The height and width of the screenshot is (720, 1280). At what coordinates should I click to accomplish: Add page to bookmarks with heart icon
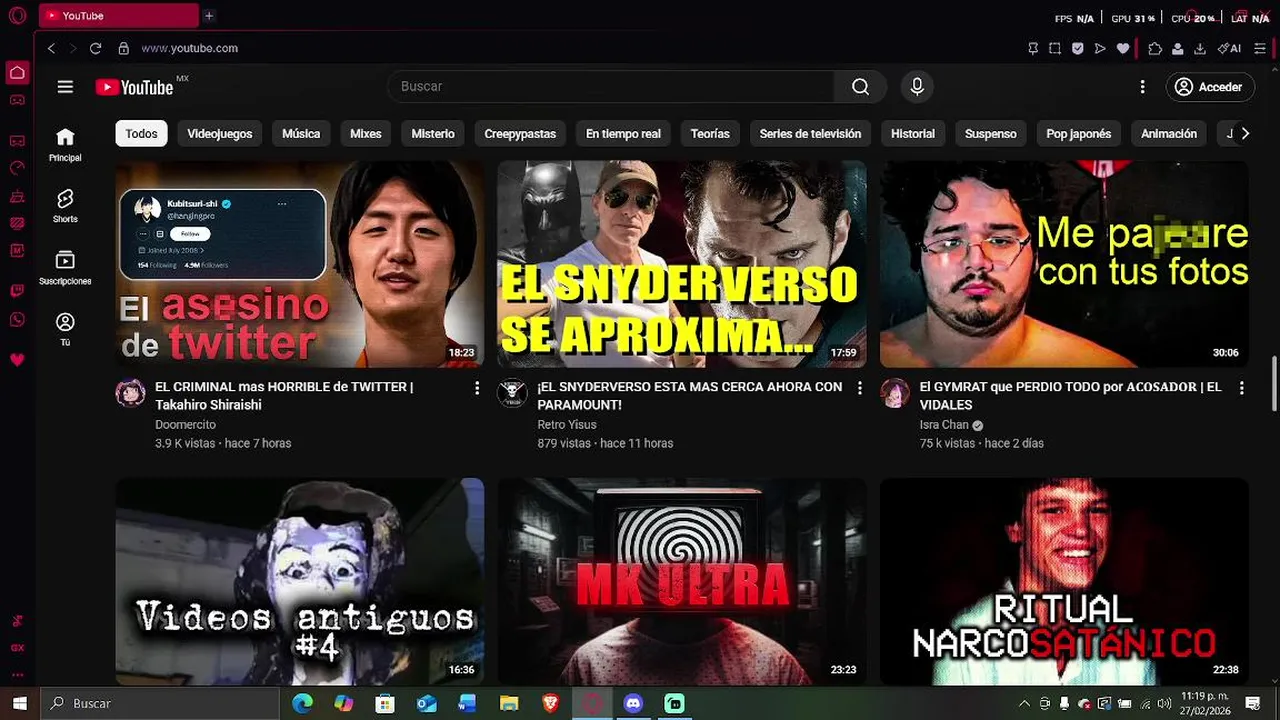click(x=1123, y=48)
